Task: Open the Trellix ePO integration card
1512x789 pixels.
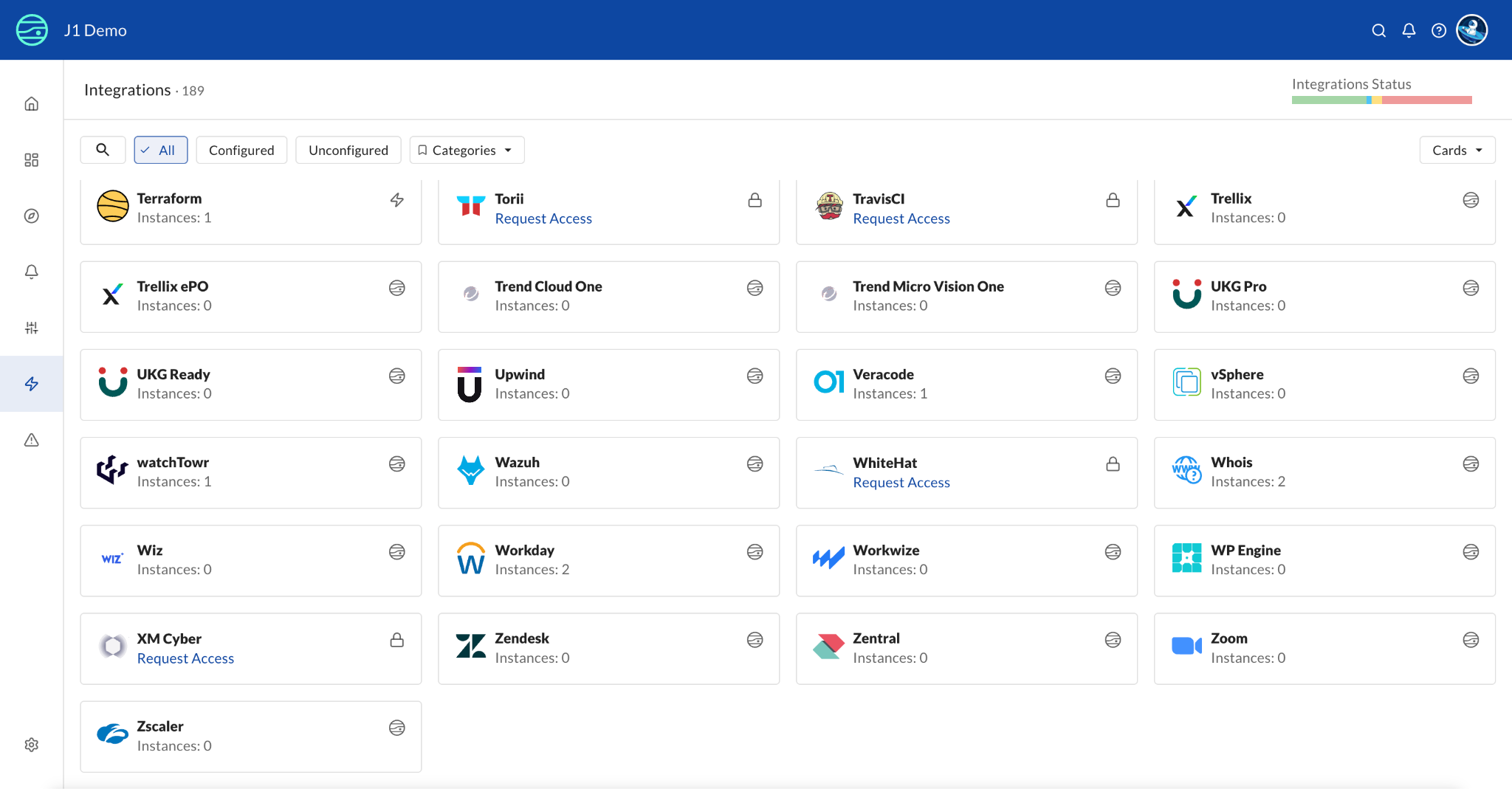Action: tap(250, 297)
